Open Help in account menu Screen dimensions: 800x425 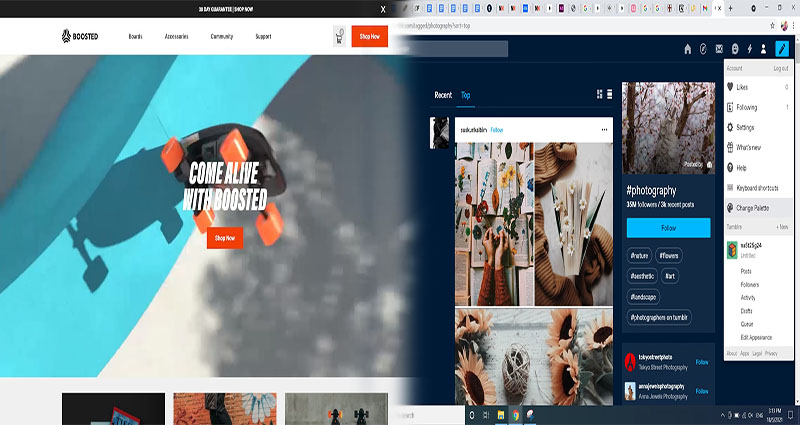759,167
